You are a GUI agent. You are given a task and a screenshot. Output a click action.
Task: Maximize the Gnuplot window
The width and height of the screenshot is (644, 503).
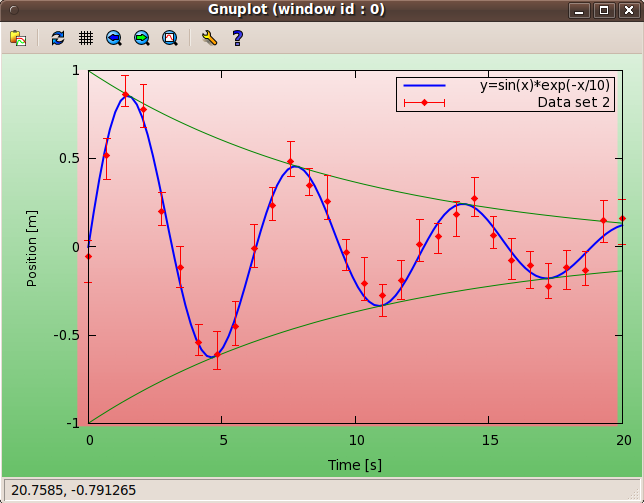click(x=604, y=10)
